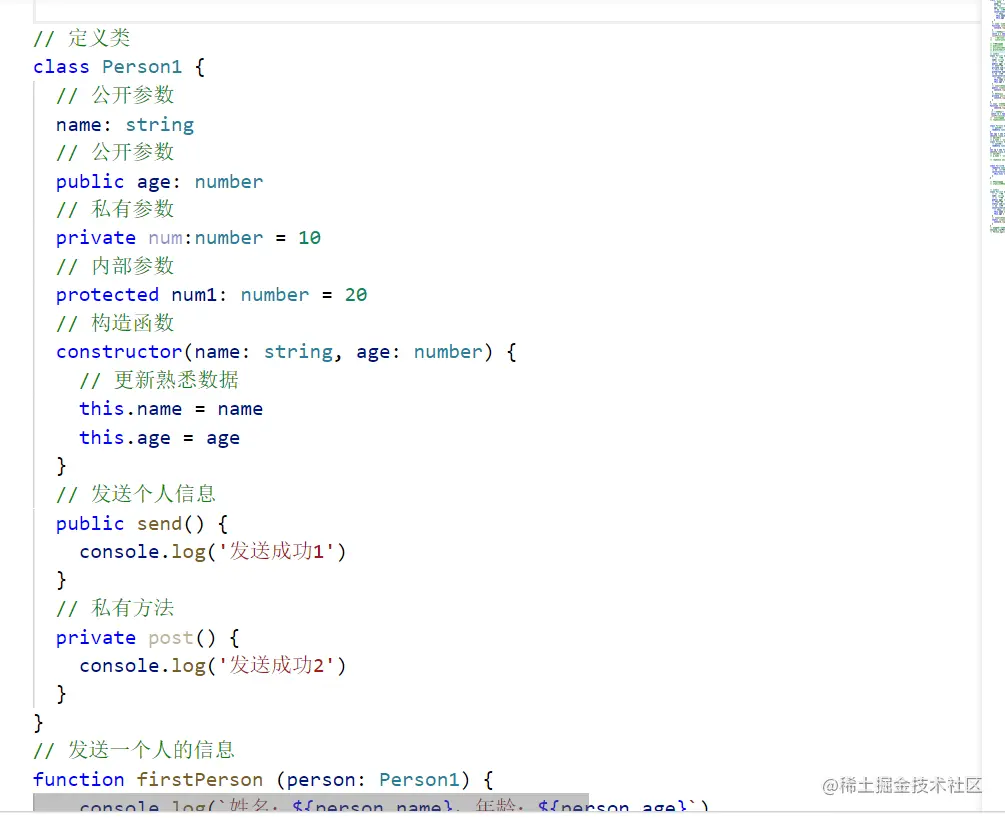Select the value 10 assigned to num
This screenshot has height=818, width=1005.
(308, 237)
